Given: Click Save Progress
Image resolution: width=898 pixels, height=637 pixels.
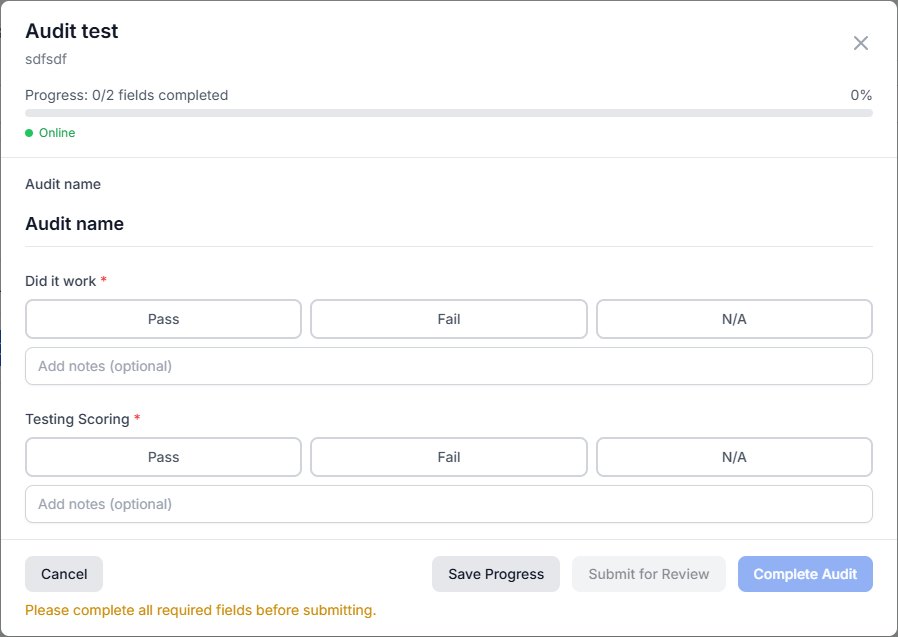Looking at the screenshot, I should tap(496, 574).
